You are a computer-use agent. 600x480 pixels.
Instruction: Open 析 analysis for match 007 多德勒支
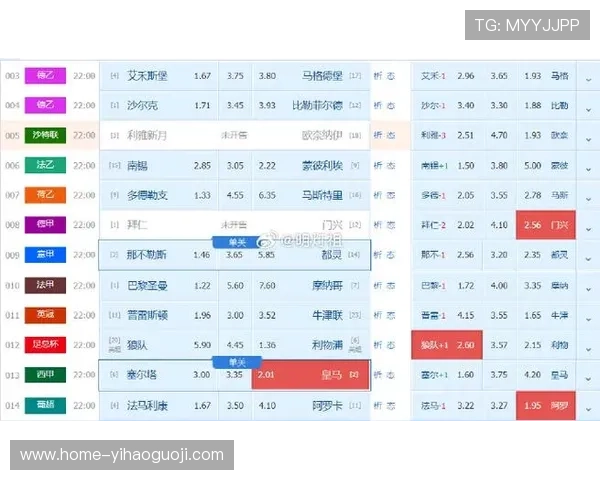coord(378,195)
